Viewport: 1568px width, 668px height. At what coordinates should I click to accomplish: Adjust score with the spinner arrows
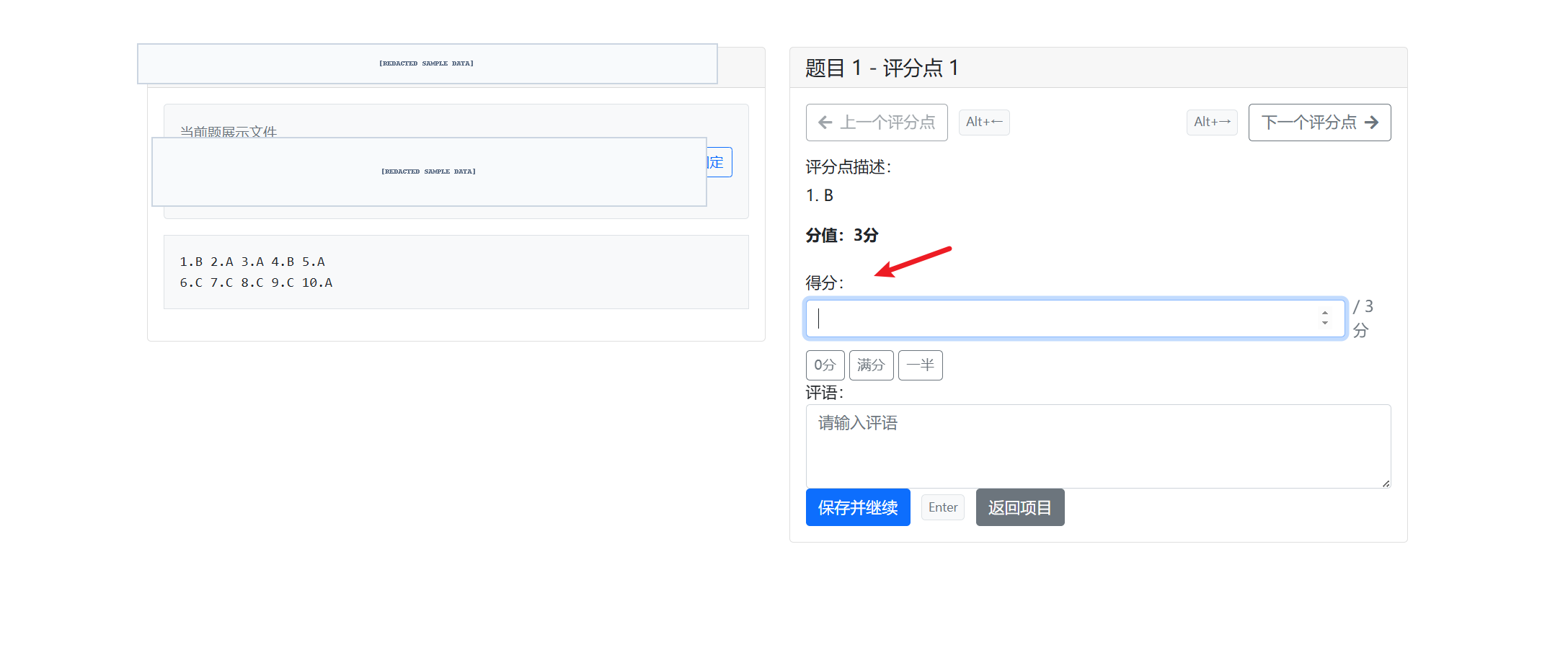[1325, 318]
